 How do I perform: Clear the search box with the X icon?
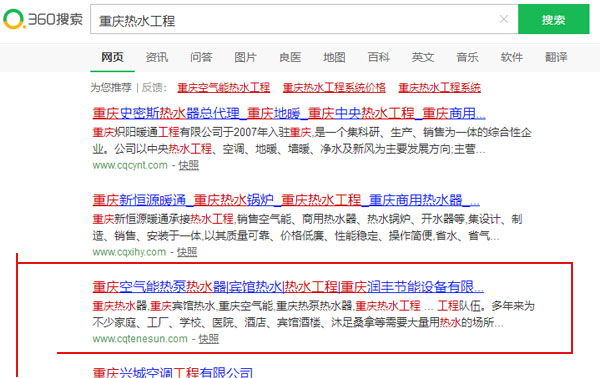pyautogui.click(x=504, y=19)
